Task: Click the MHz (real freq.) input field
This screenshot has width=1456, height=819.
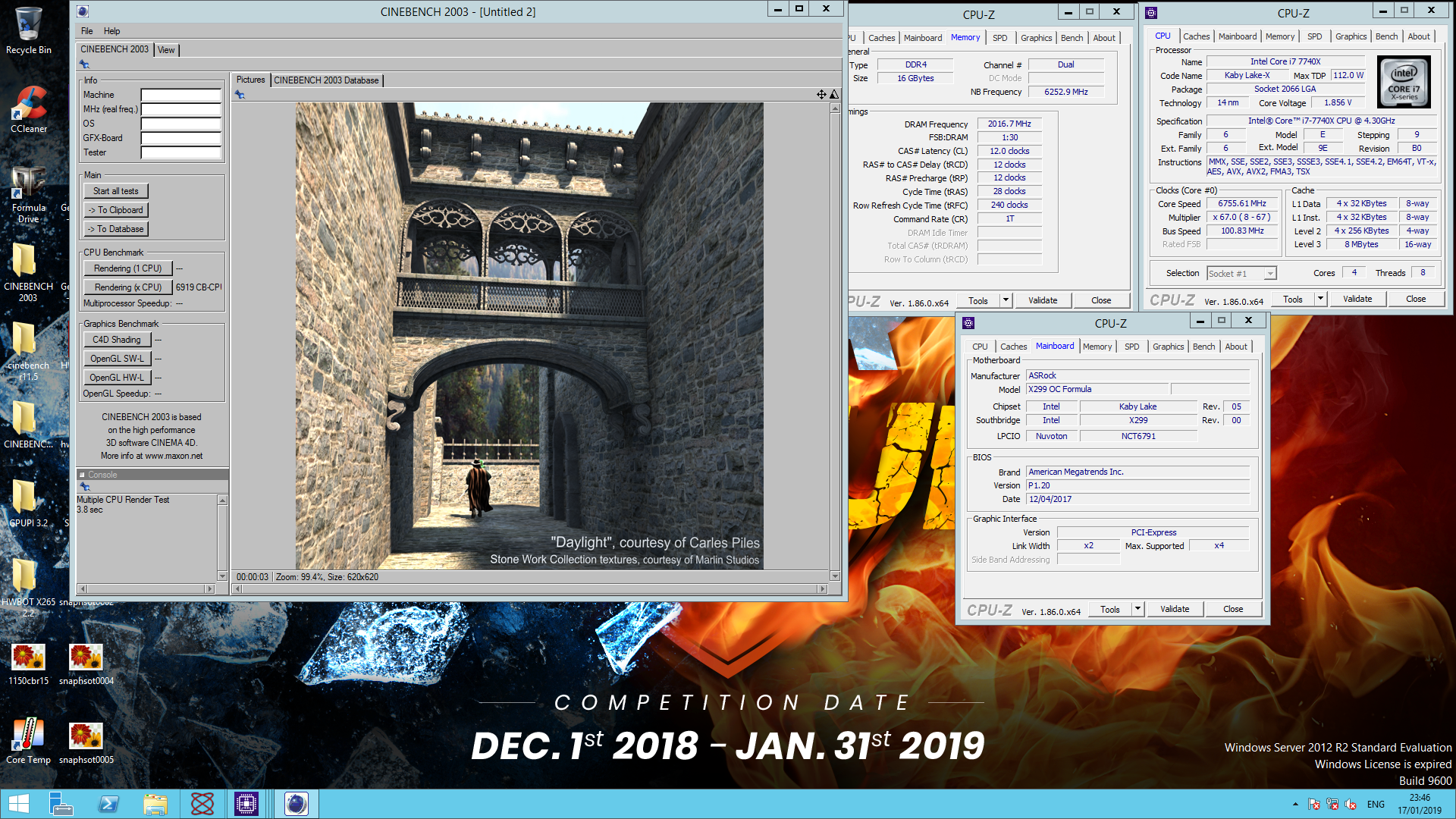Action: tap(180, 110)
